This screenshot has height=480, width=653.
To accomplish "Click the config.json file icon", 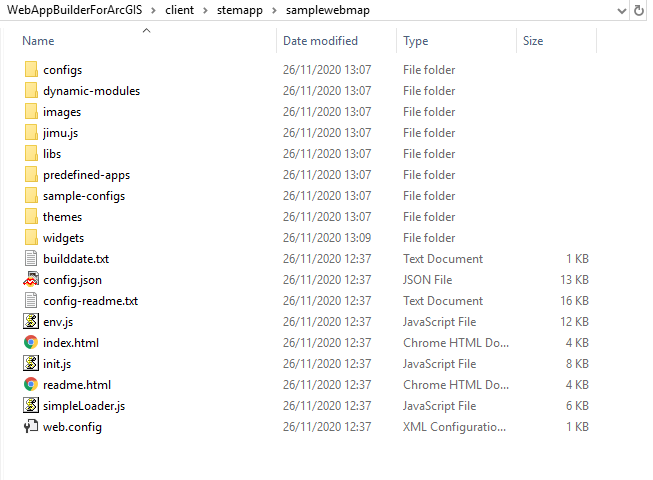I will (x=31, y=279).
